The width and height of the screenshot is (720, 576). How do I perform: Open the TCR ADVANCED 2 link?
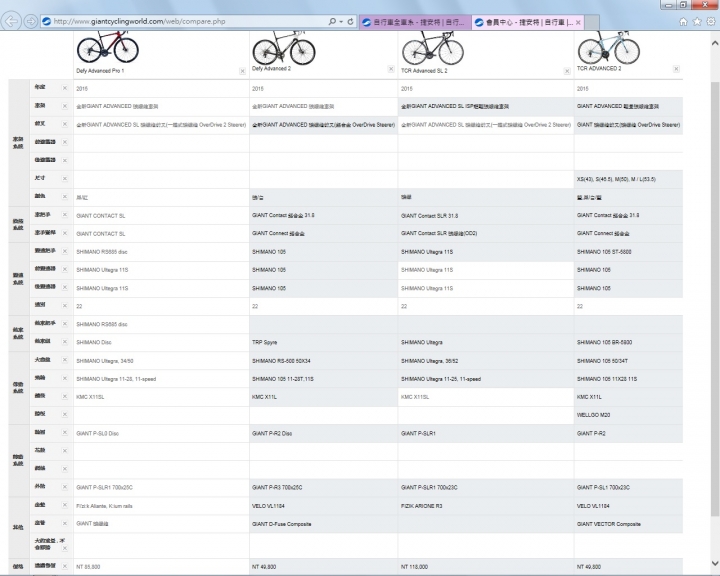[599, 69]
